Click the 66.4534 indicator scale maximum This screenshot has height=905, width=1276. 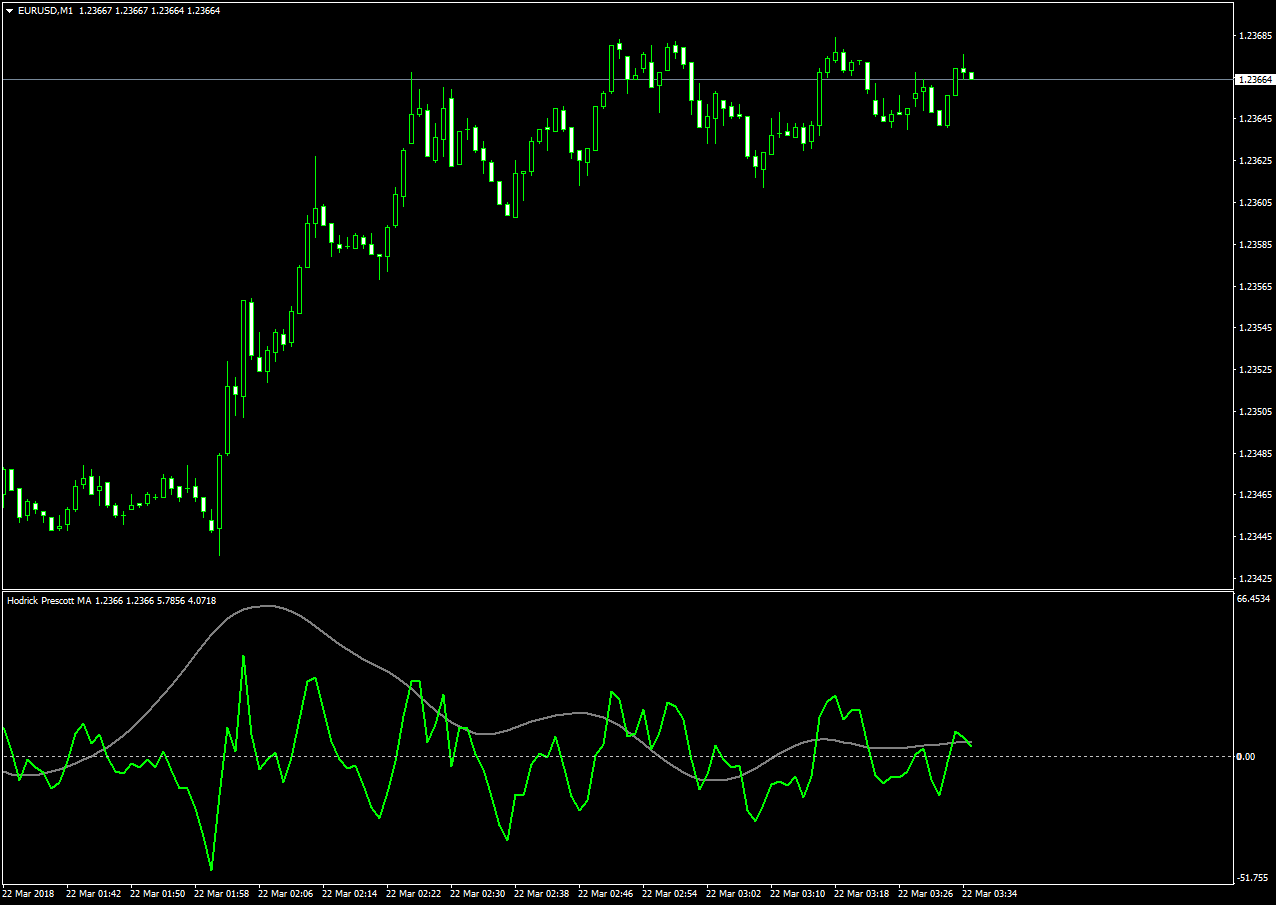click(x=1254, y=600)
